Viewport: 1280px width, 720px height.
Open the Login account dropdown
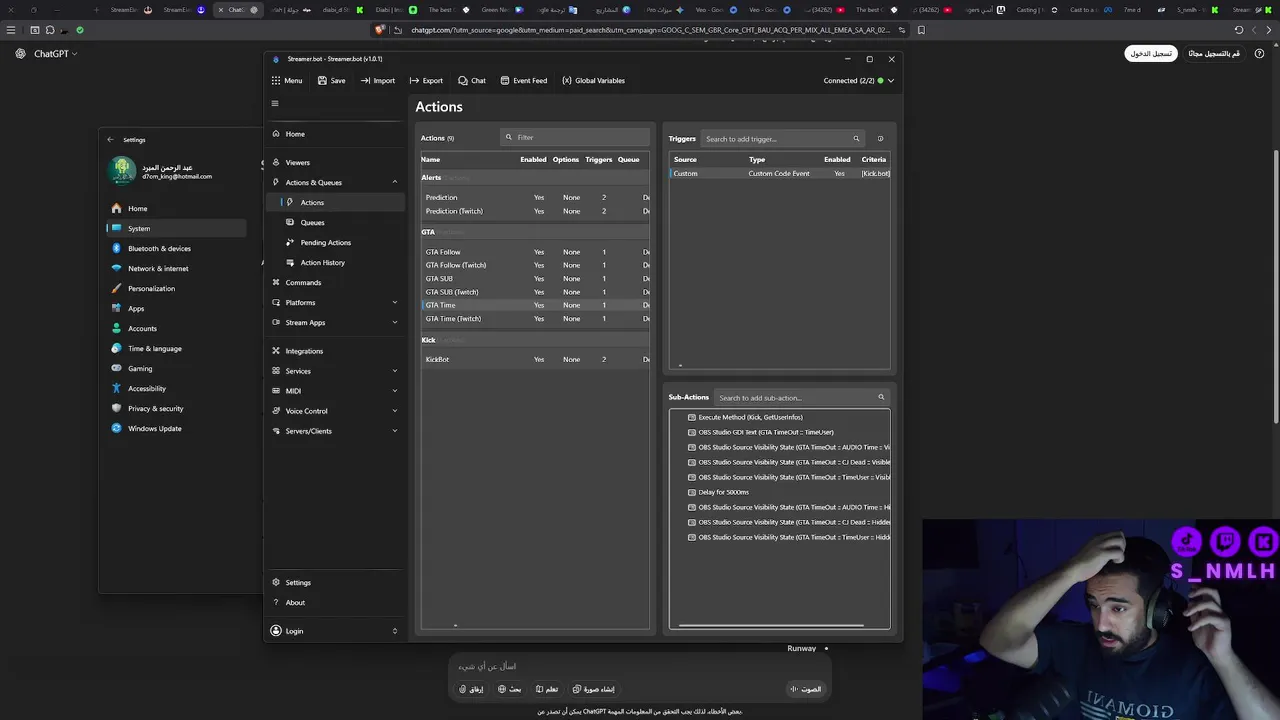[334, 631]
